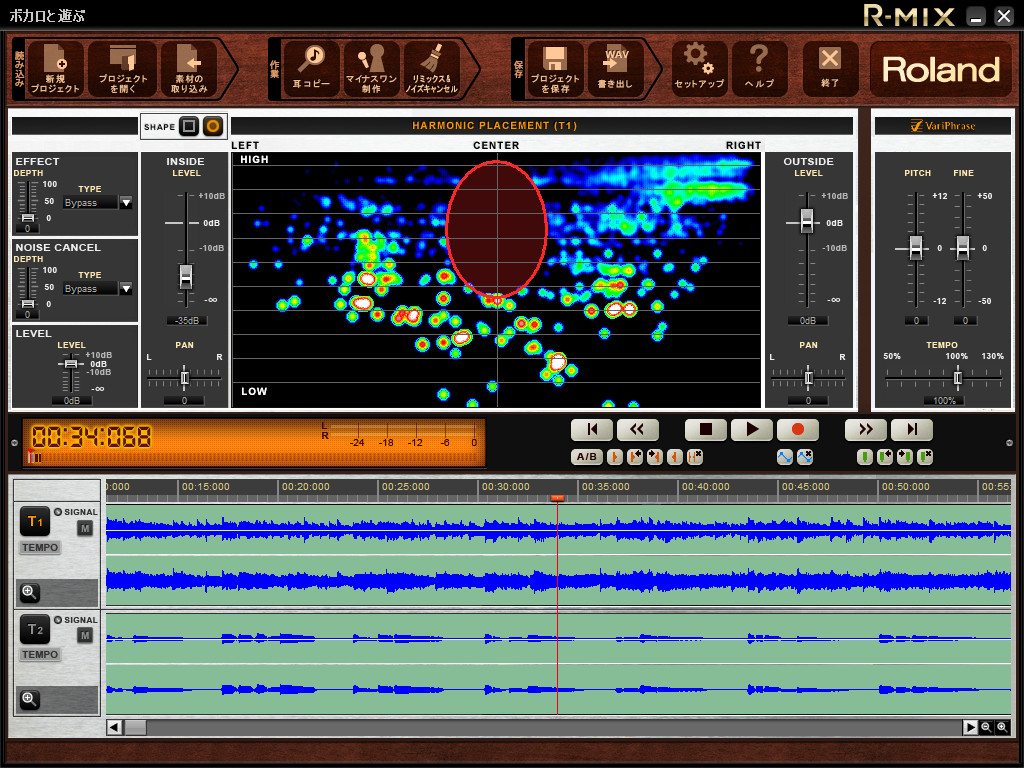Viewport: 1024px width, 768px height.
Task: Click the Roland logo button
Action: click(x=940, y=69)
